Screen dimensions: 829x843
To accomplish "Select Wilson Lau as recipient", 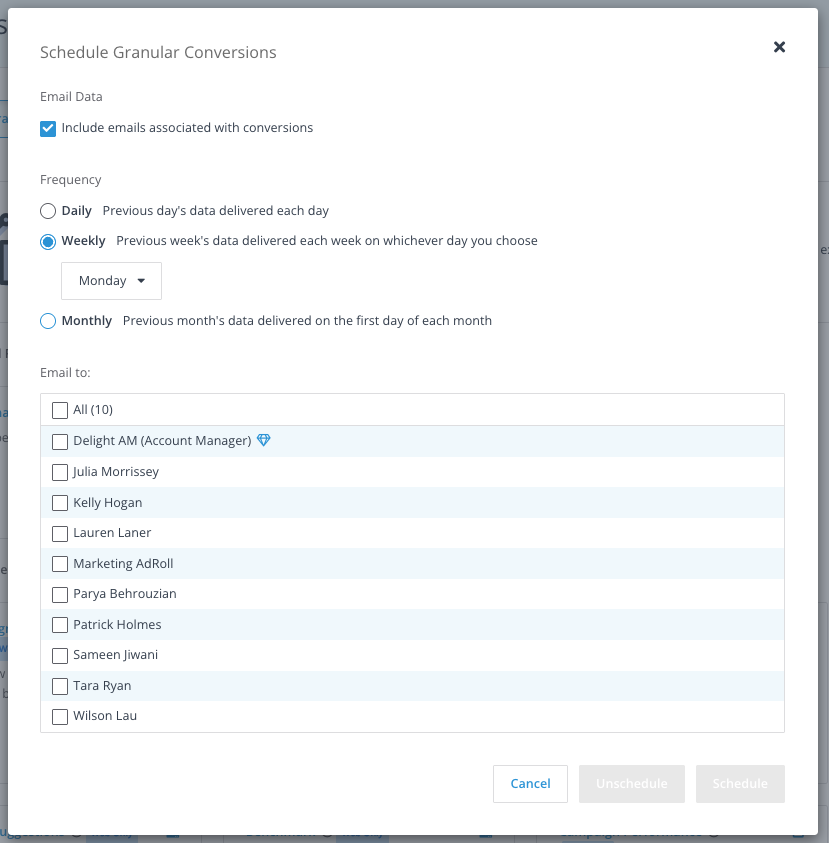I will coord(60,717).
